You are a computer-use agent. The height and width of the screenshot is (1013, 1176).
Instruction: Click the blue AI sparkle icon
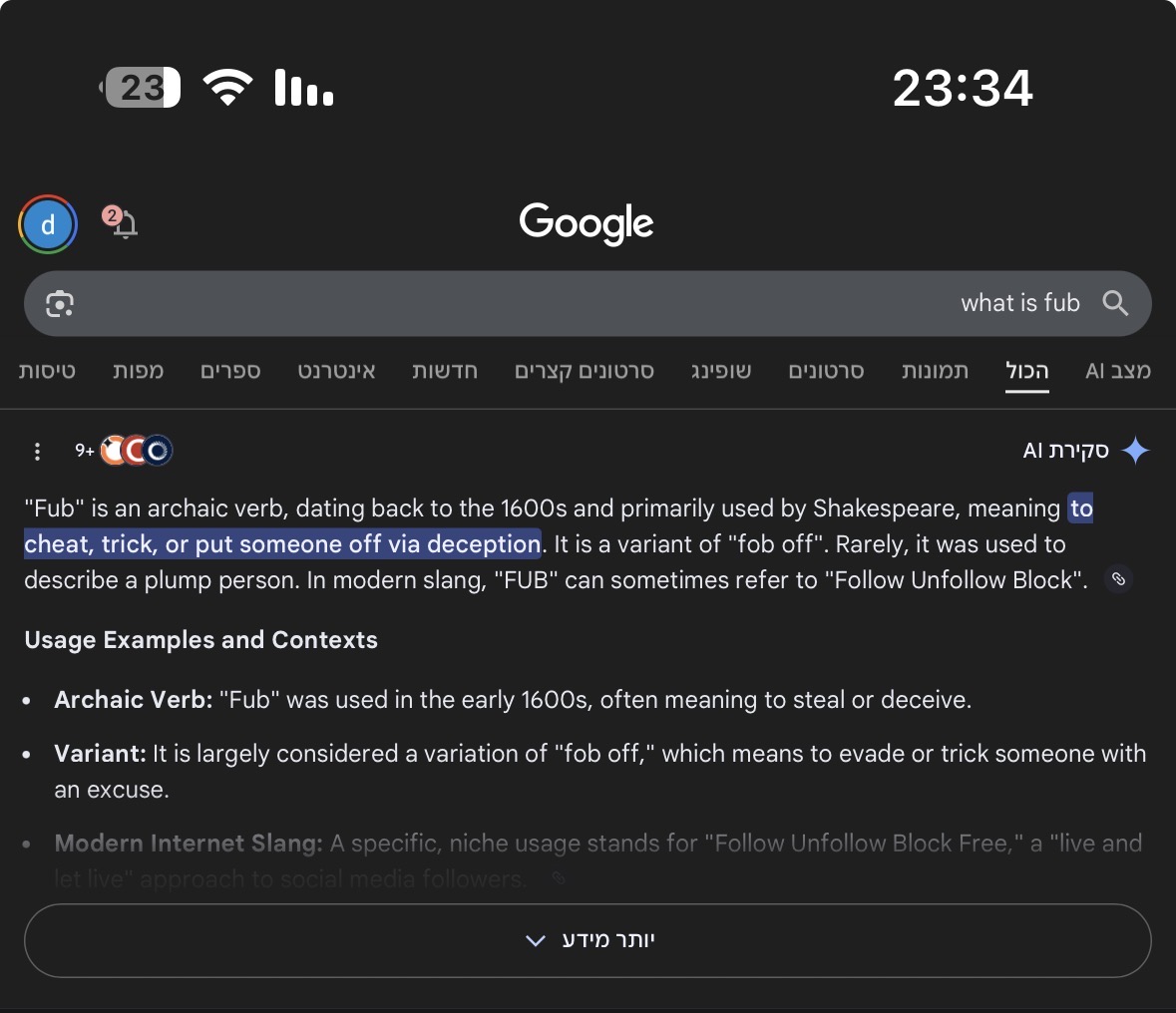tap(1135, 451)
